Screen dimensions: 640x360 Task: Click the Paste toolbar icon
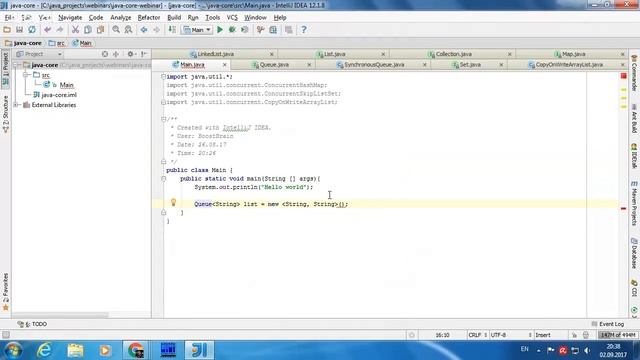pyautogui.click(x=100, y=30)
